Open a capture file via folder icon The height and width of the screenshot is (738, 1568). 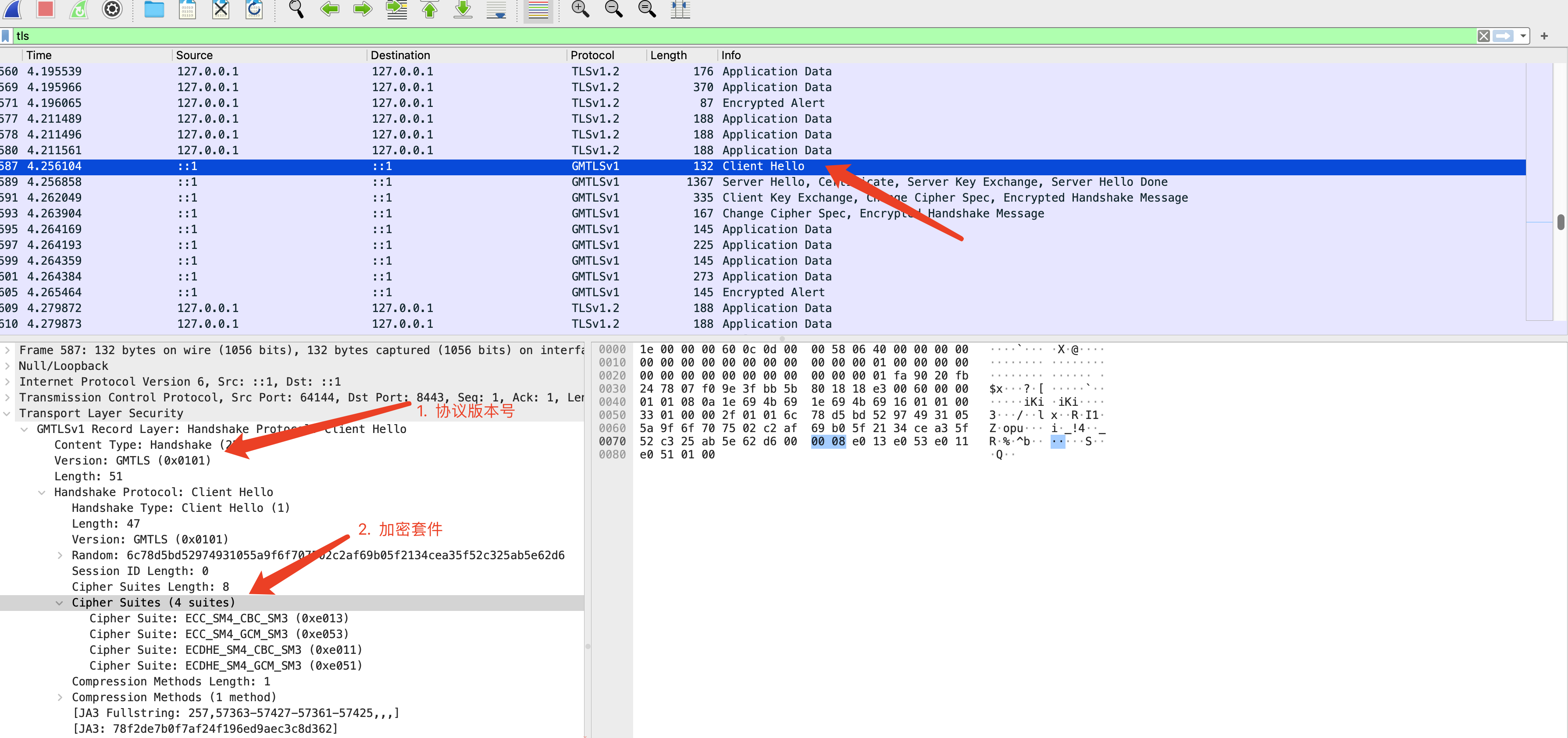tap(154, 8)
